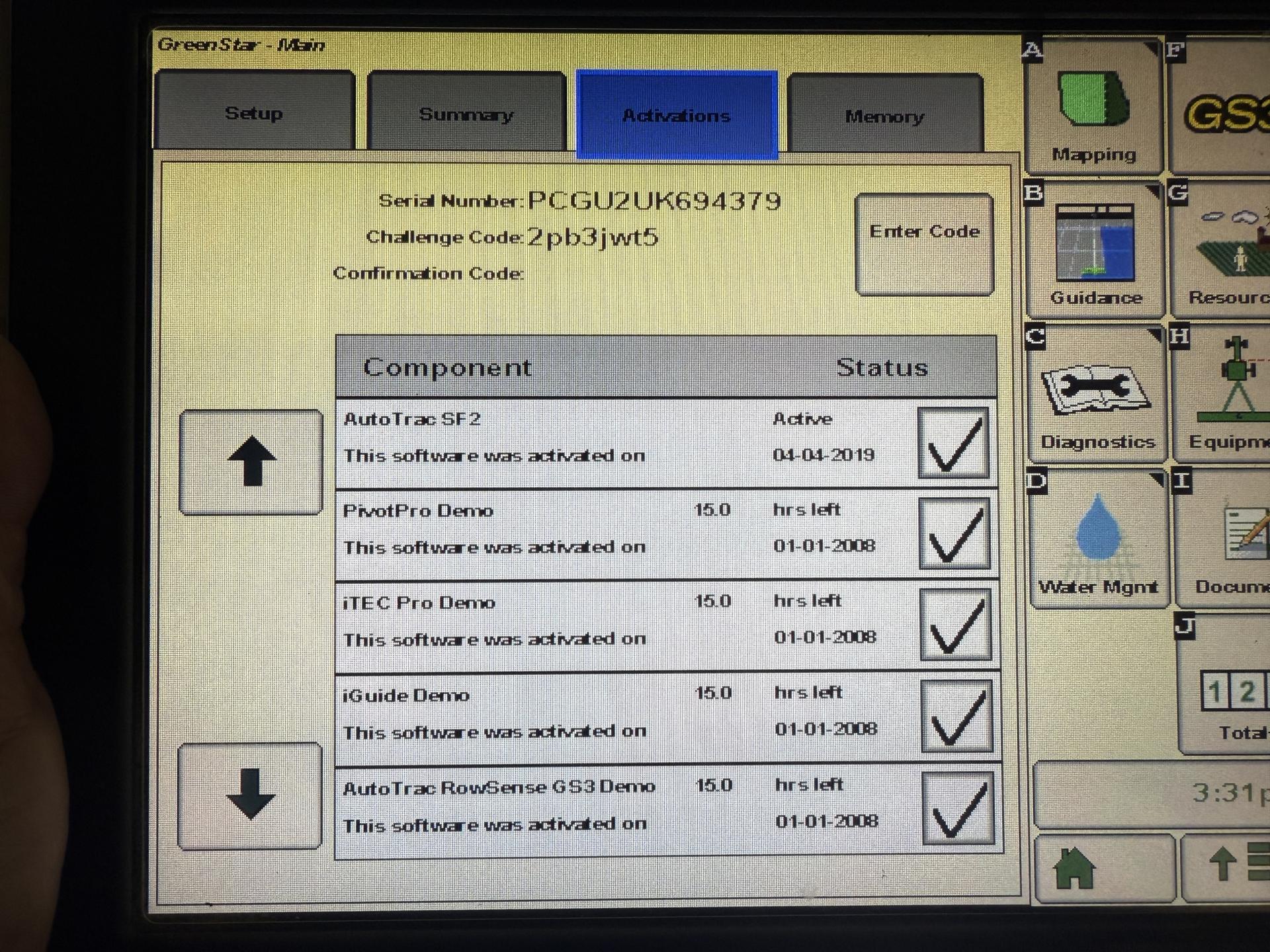Screen dimensions: 1270x952
Task: Click the PivotPro Demo component name
Action: (x=418, y=510)
